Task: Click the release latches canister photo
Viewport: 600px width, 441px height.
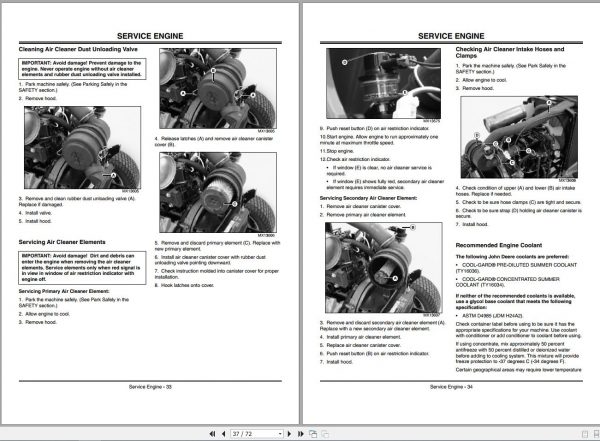Action: coord(218,88)
